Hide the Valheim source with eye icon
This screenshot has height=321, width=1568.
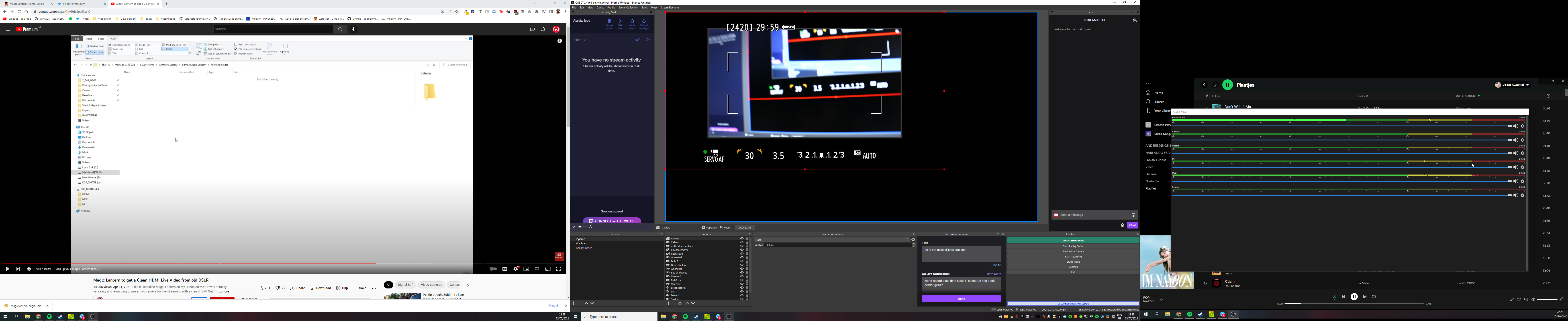point(741,243)
